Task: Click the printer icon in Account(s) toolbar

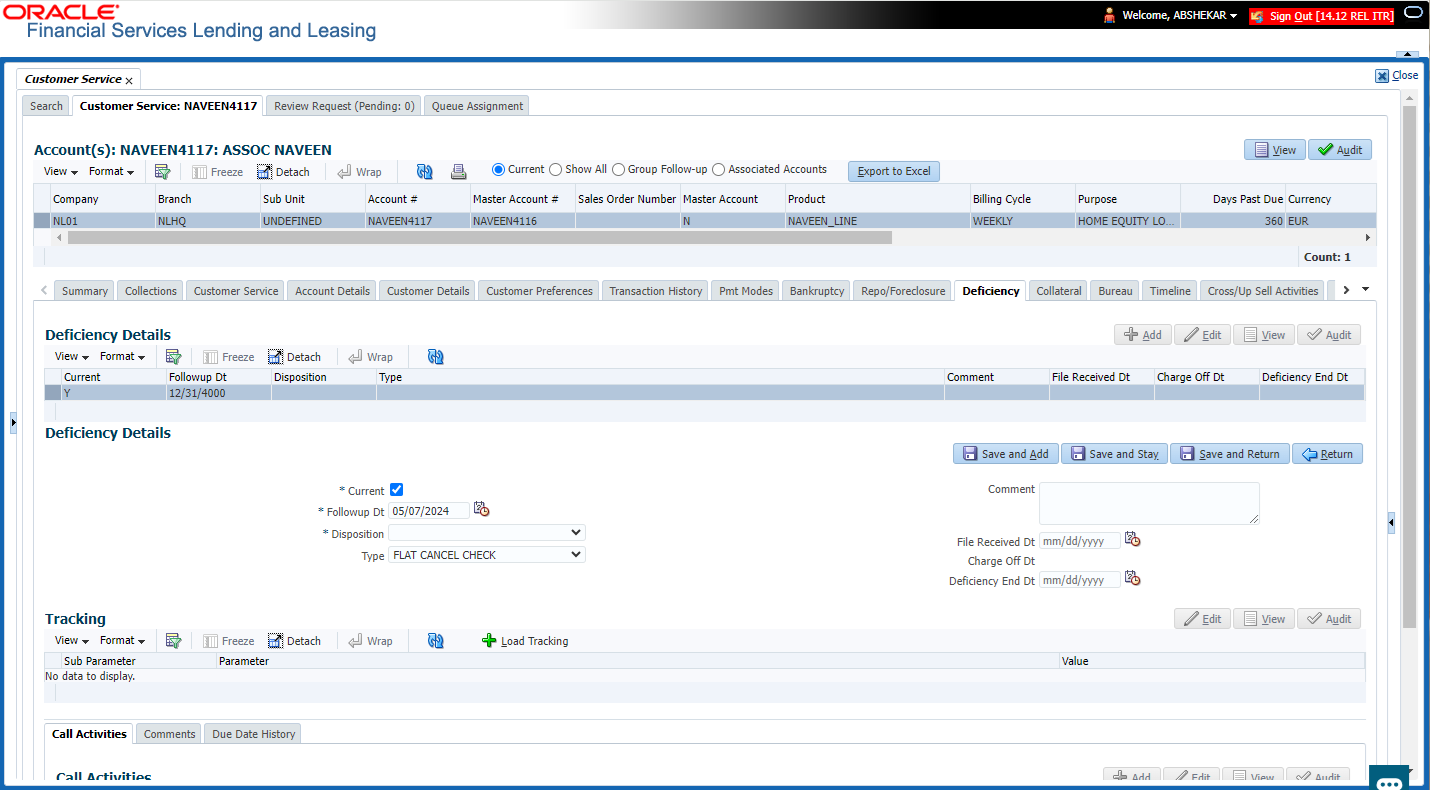Action: [459, 171]
